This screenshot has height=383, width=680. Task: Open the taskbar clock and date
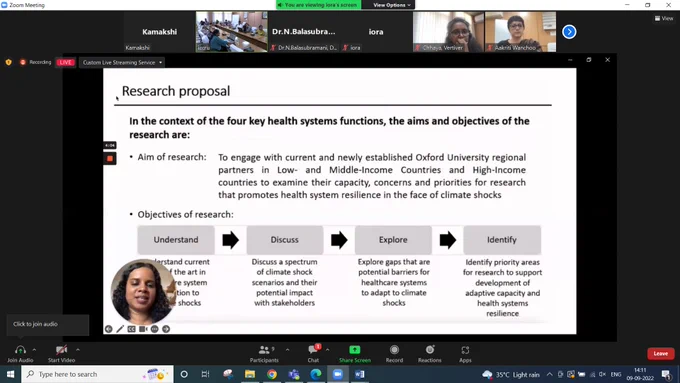[x=640, y=374]
